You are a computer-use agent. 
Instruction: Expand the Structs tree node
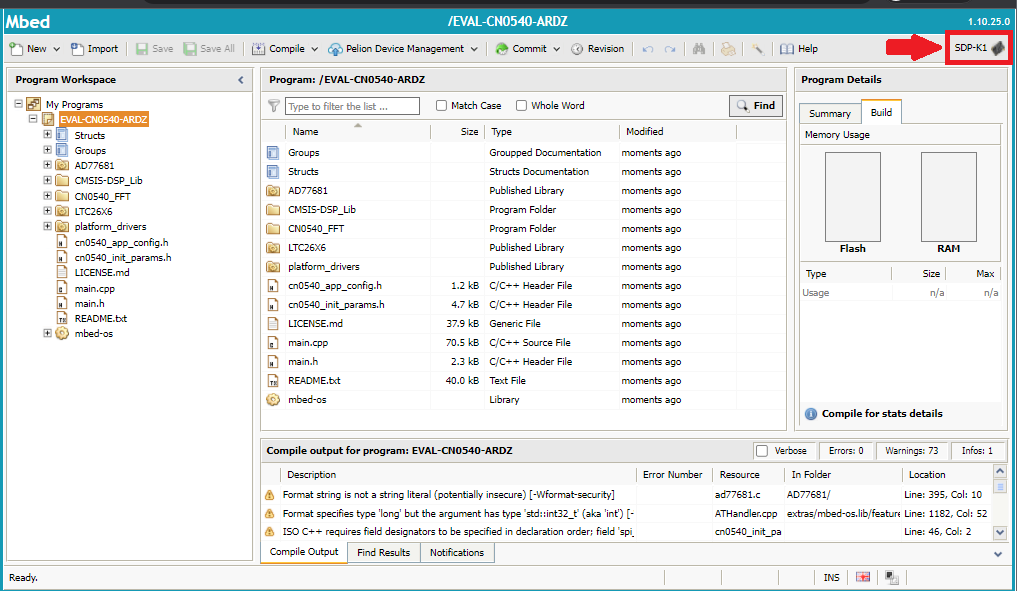[x=47, y=134]
